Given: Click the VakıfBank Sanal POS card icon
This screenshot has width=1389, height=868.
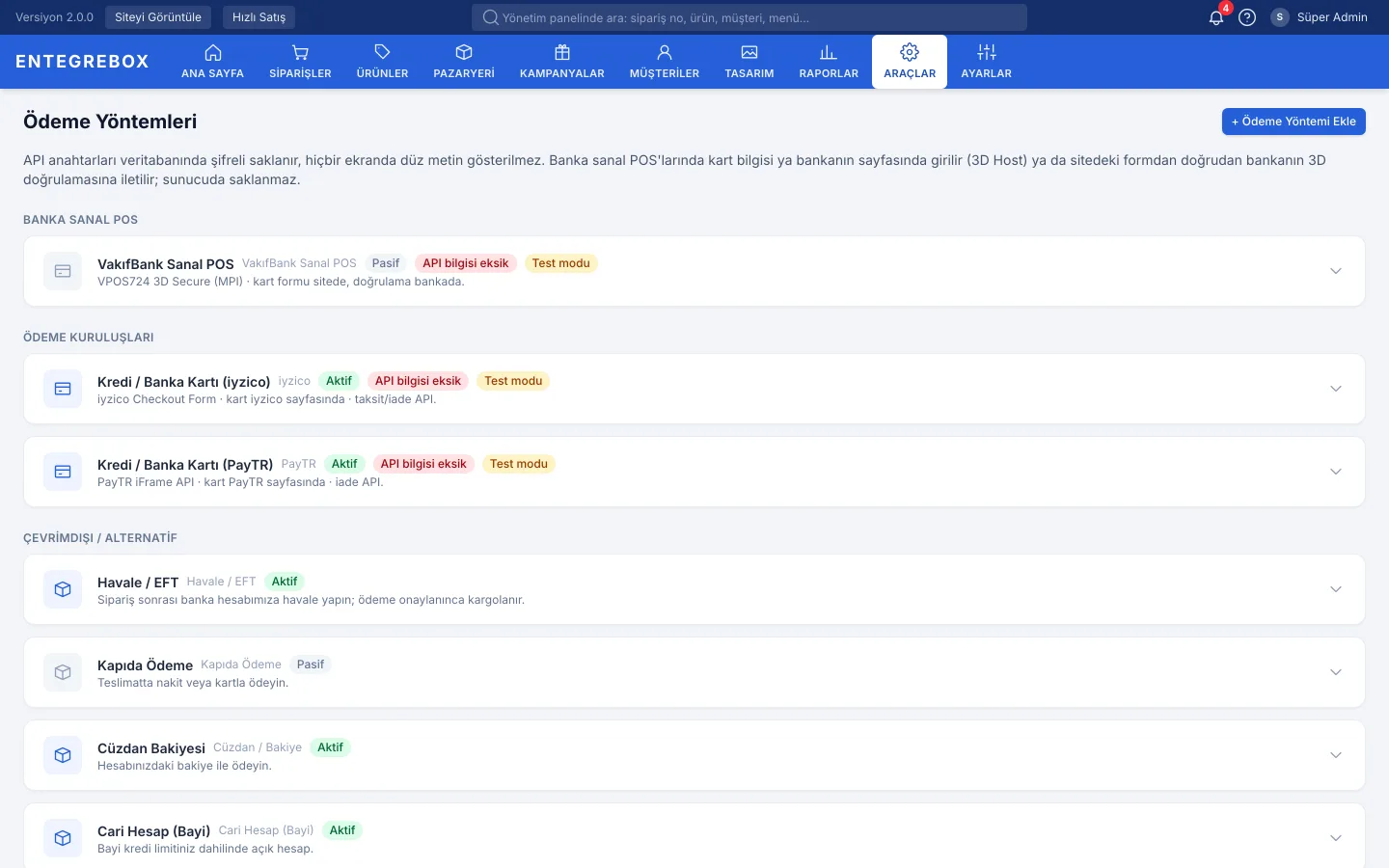Looking at the screenshot, I should [63, 271].
